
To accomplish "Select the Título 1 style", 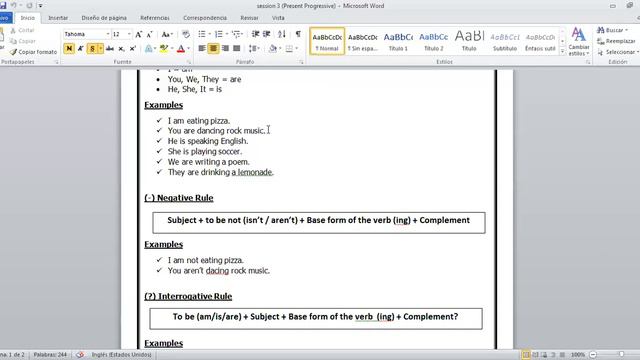I will click(398, 41).
